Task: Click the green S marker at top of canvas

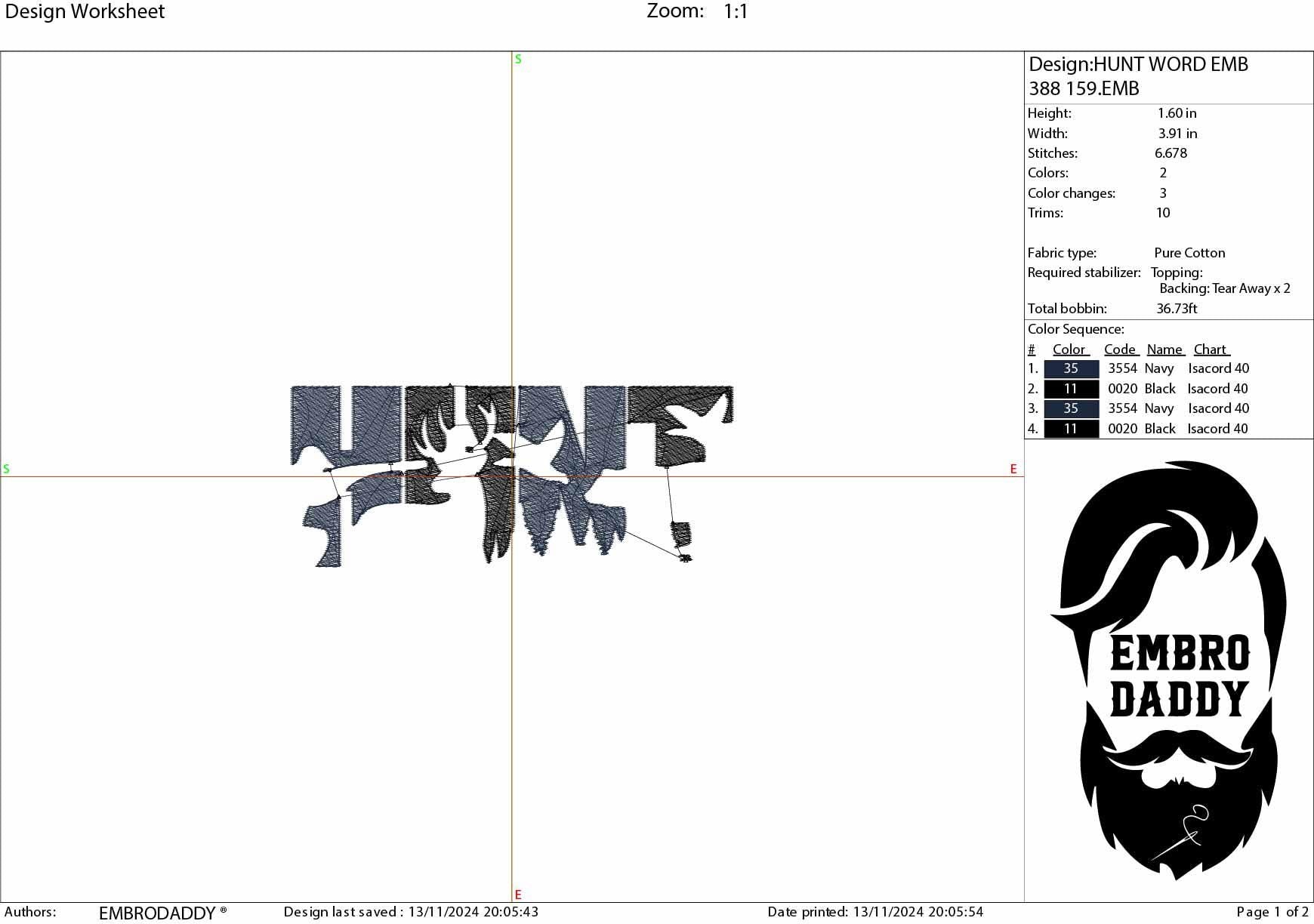Action: 518,60
